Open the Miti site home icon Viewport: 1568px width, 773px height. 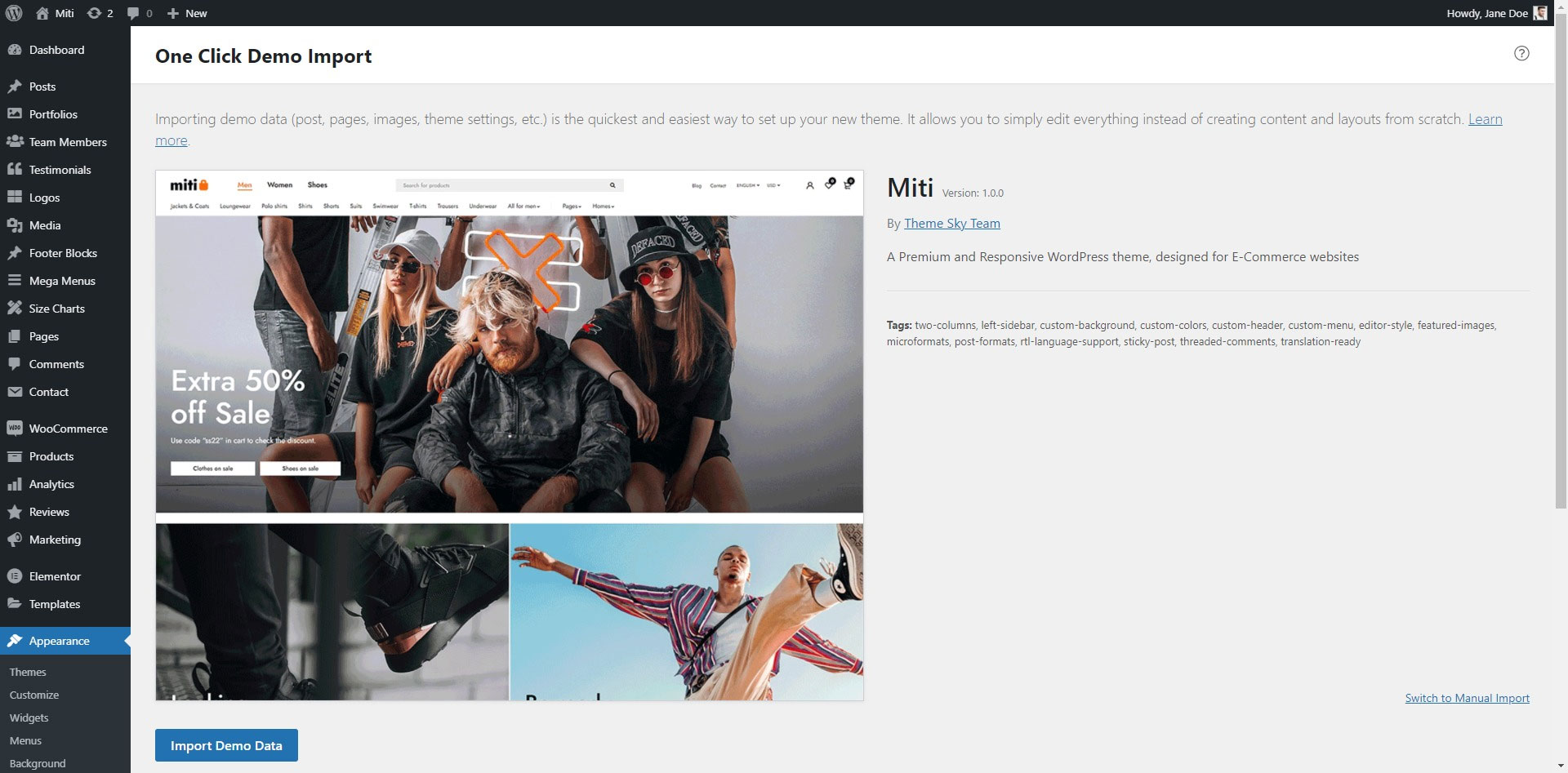pos(42,13)
